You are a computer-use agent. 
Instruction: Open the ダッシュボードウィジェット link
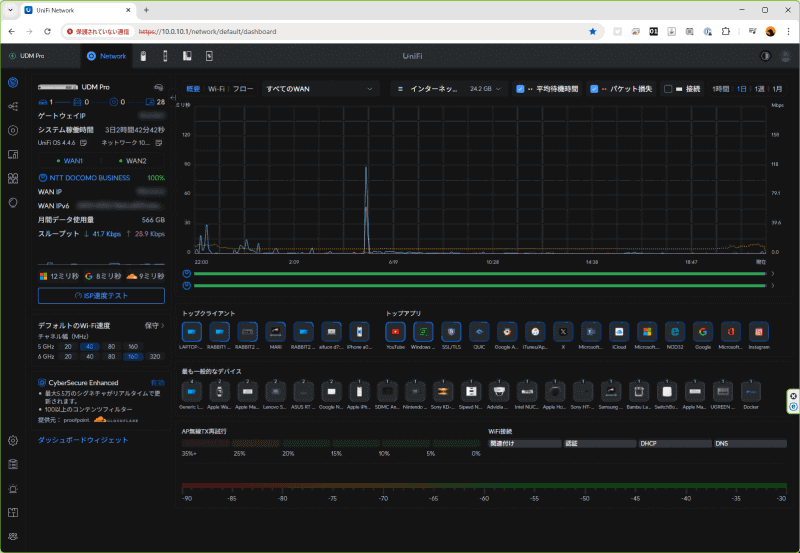pos(83,440)
